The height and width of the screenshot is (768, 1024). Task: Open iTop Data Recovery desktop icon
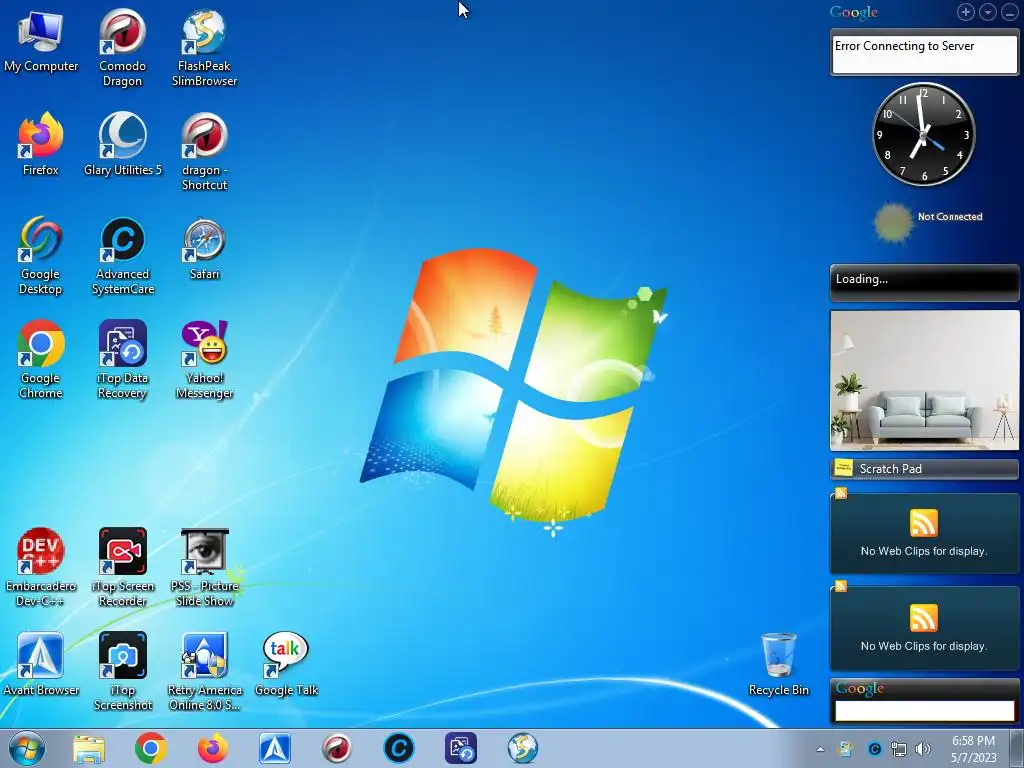tap(122, 359)
